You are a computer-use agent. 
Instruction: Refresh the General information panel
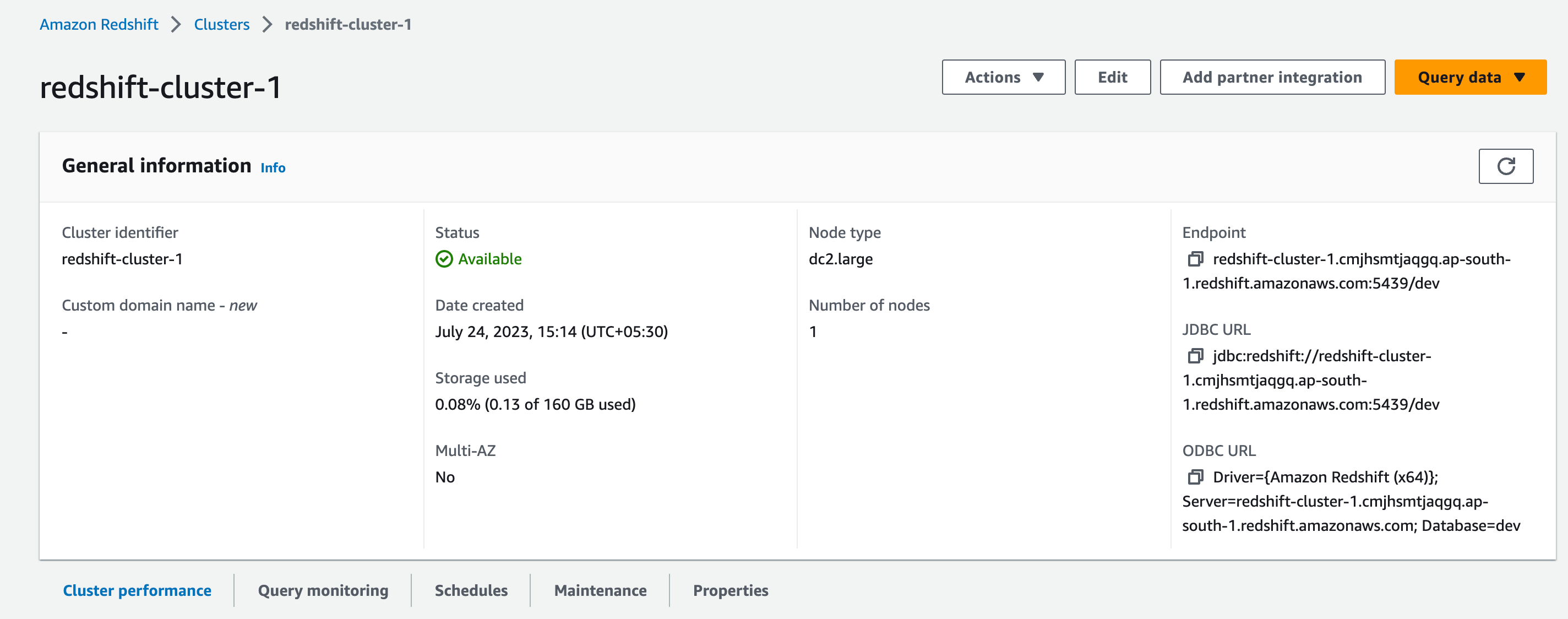[x=1505, y=166]
